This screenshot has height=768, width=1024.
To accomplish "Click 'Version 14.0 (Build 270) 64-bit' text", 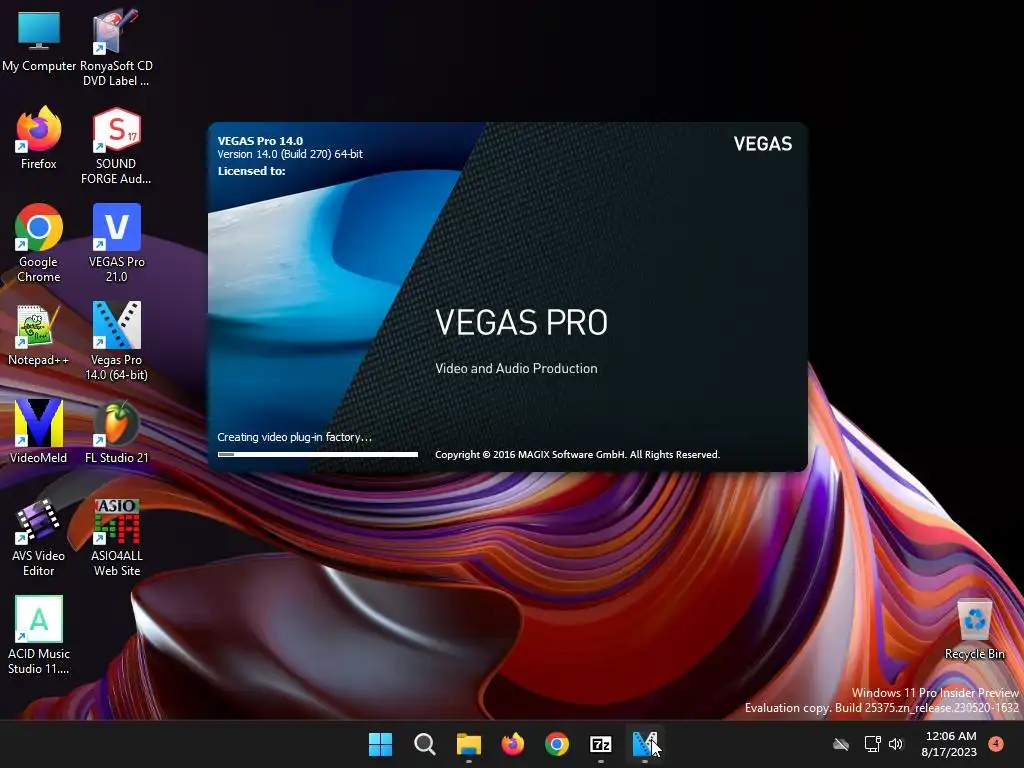I will click(x=290, y=154).
